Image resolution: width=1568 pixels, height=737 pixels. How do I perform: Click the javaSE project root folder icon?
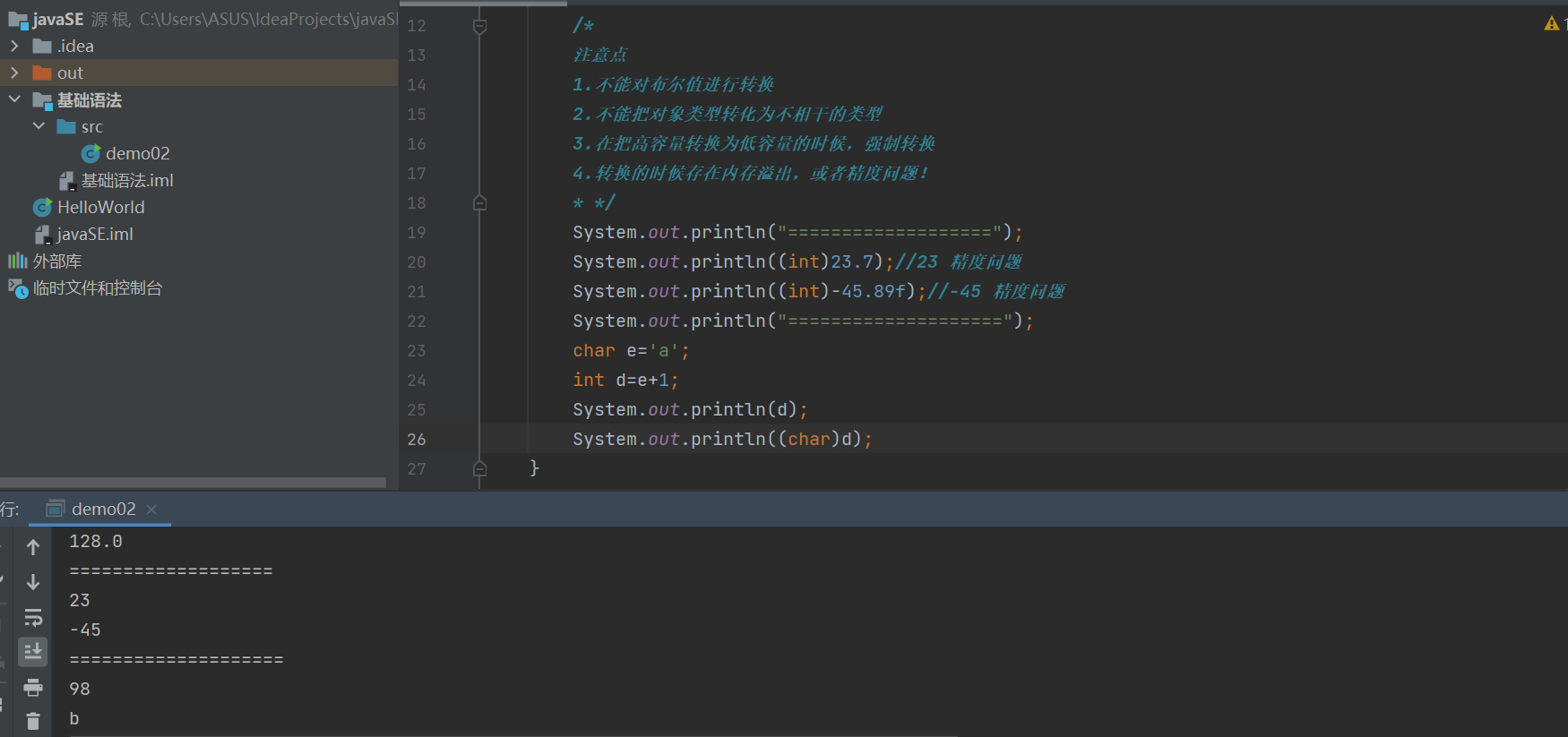coord(18,20)
